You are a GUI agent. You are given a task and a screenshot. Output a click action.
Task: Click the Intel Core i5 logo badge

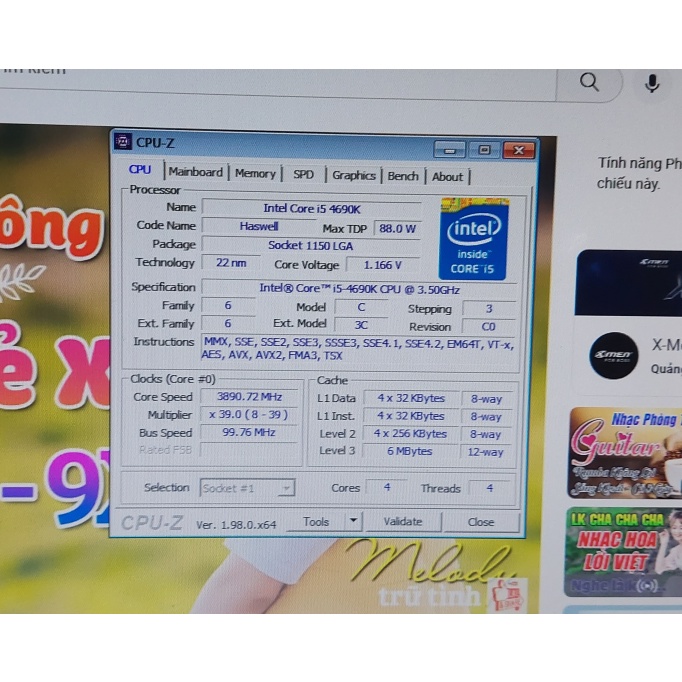point(474,238)
